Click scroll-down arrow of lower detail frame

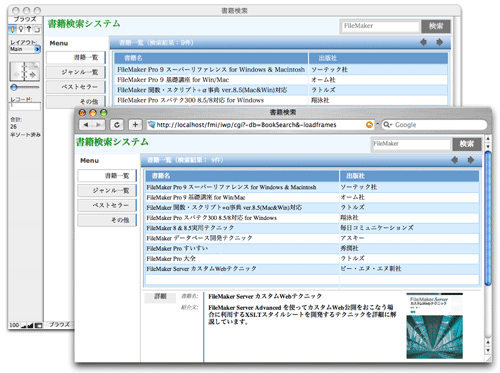(488, 351)
